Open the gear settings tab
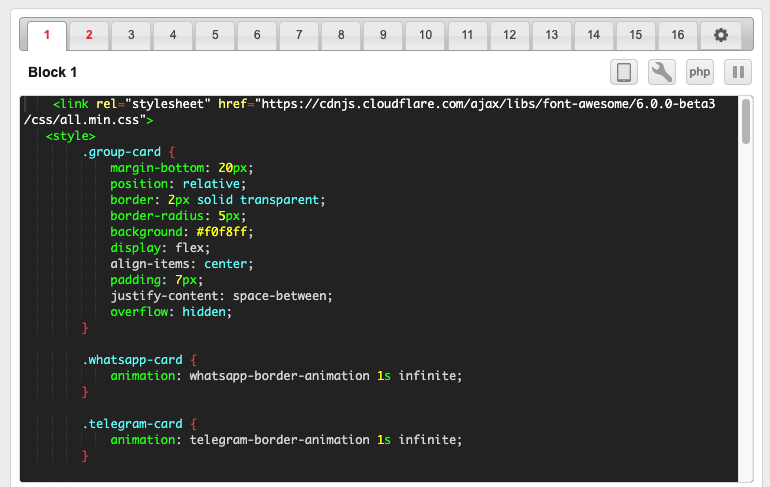 pyautogui.click(x=721, y=35)
